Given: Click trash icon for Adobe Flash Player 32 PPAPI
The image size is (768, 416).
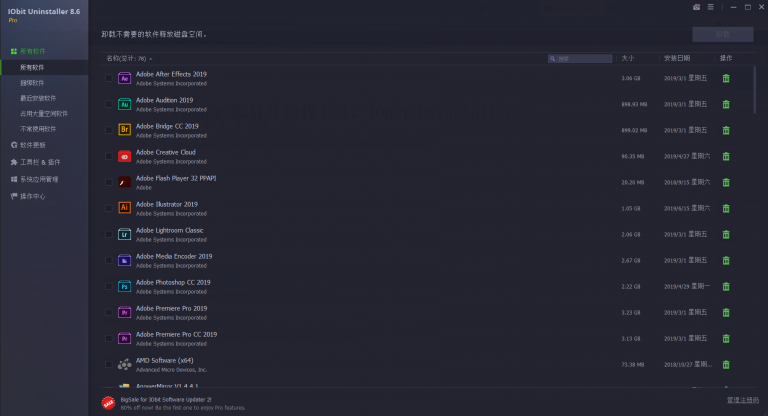Looking at the screenshot, I should point(726,182).
